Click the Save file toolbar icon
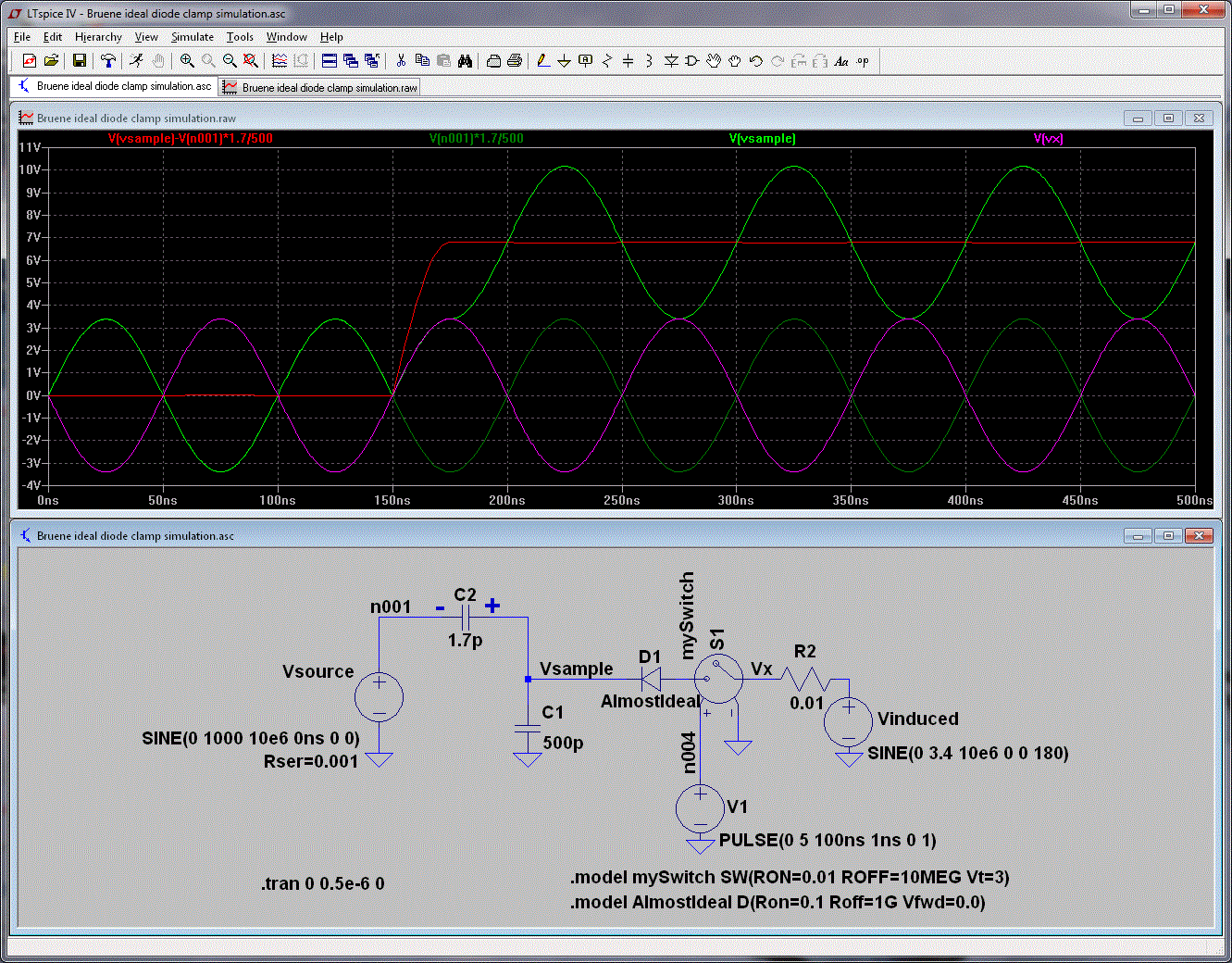 (80, 61)
